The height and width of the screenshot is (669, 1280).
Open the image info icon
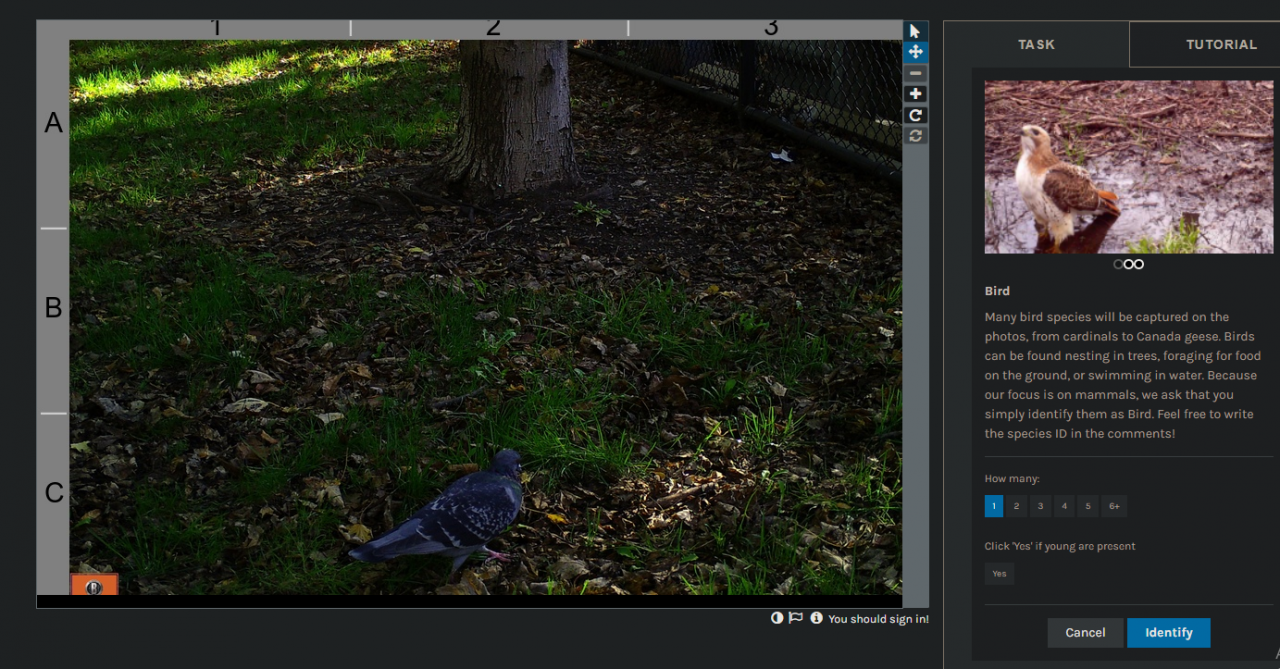[816, 618]
